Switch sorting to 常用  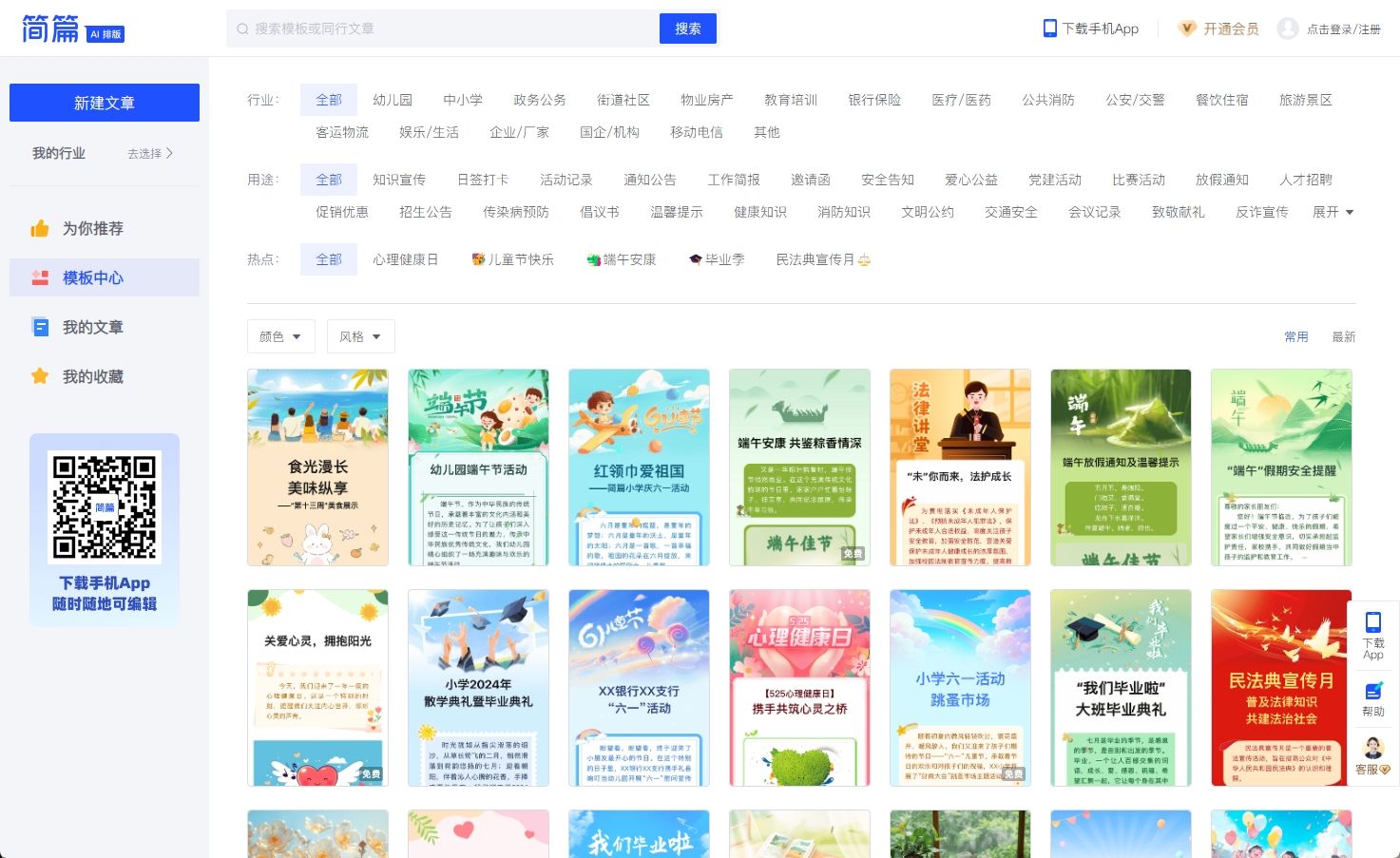click(x=1296, y=336)
